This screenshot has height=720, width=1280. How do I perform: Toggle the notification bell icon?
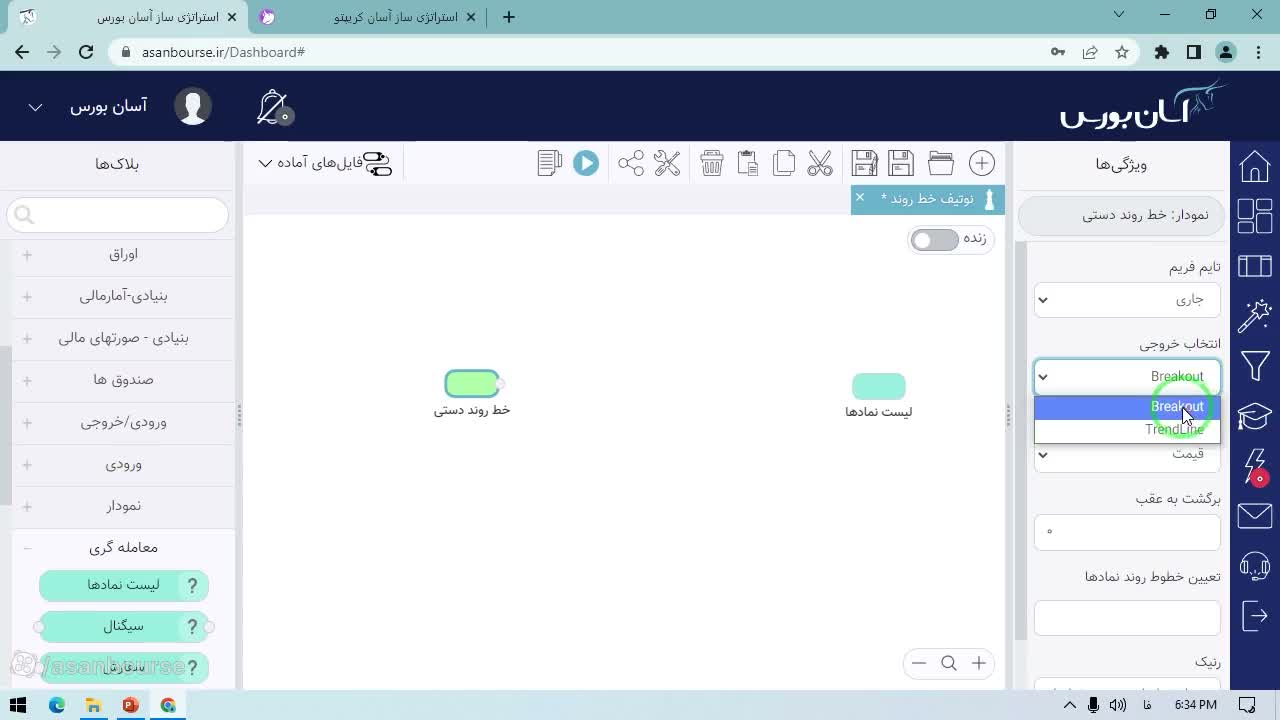click(273, 107)
